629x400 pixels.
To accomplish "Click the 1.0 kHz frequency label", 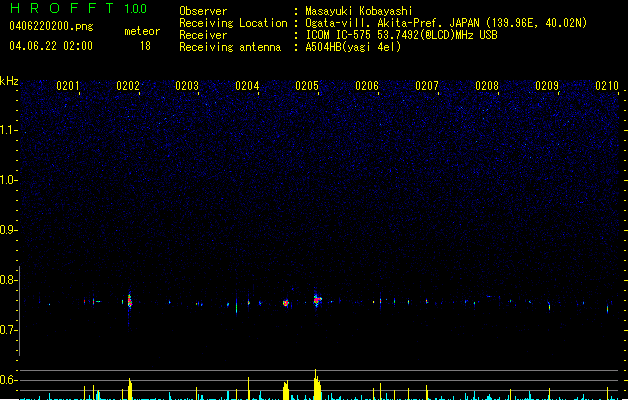I will (8, 180).
